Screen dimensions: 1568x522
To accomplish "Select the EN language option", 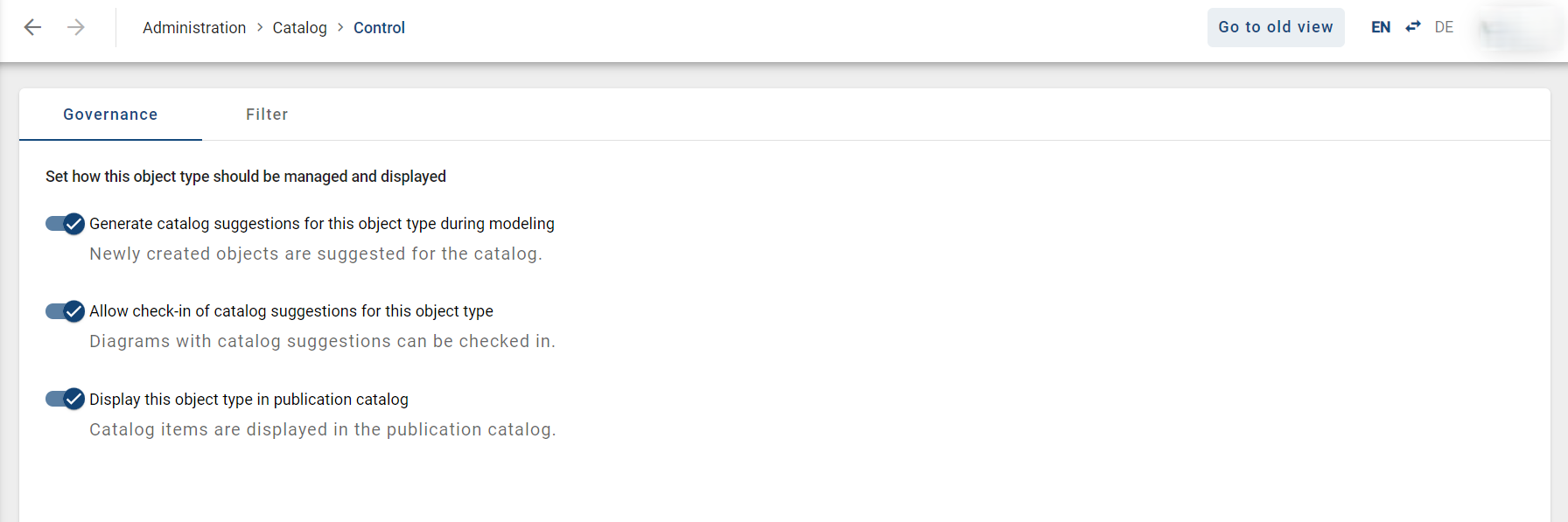I will [x=1381, y=27].
